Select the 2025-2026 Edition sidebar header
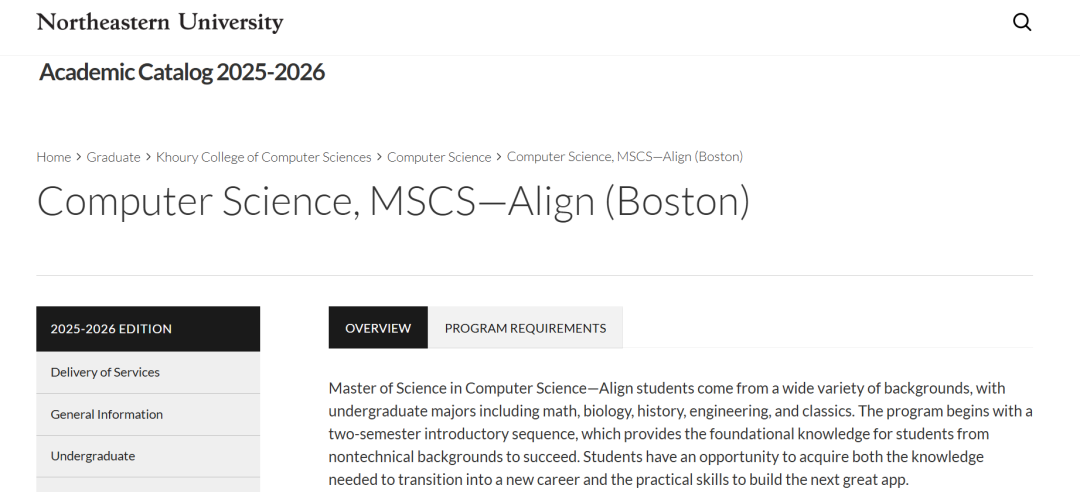Viewport: 1080px width, 492px height. (148, 329)
